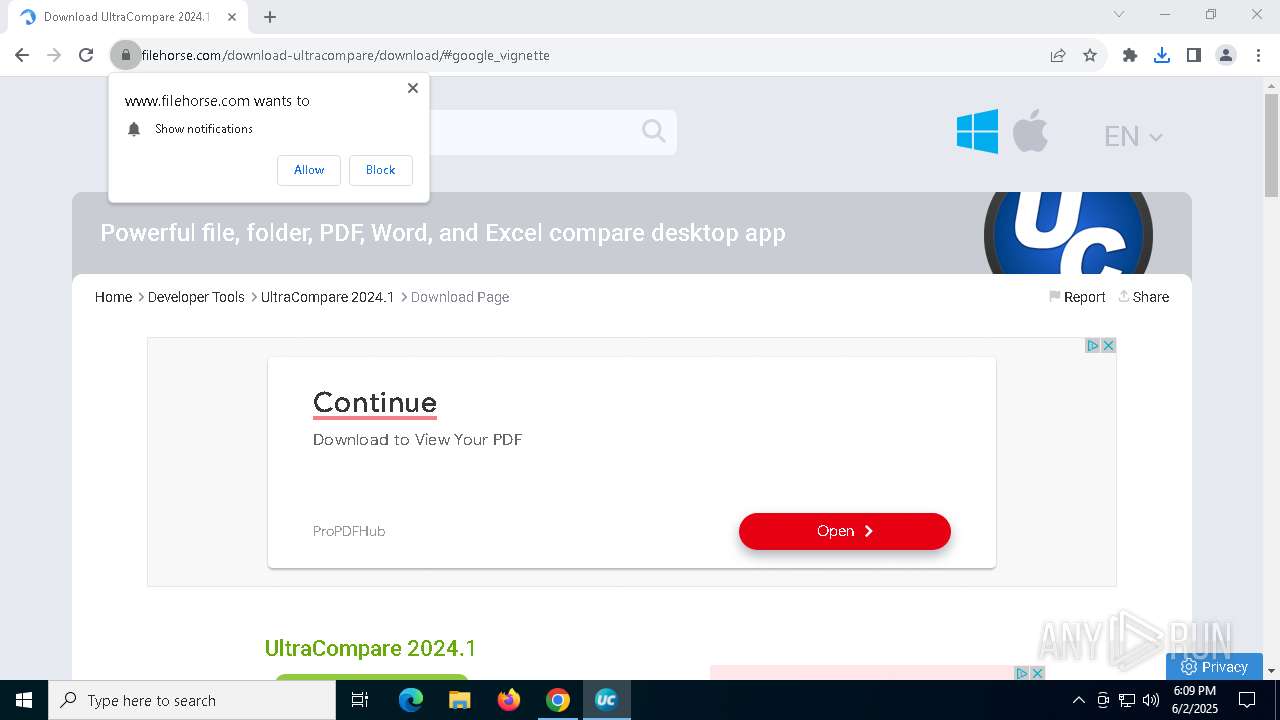1280x720 pixels.
Task: Allow filehorse notifications
Action: tap(309, 170)
